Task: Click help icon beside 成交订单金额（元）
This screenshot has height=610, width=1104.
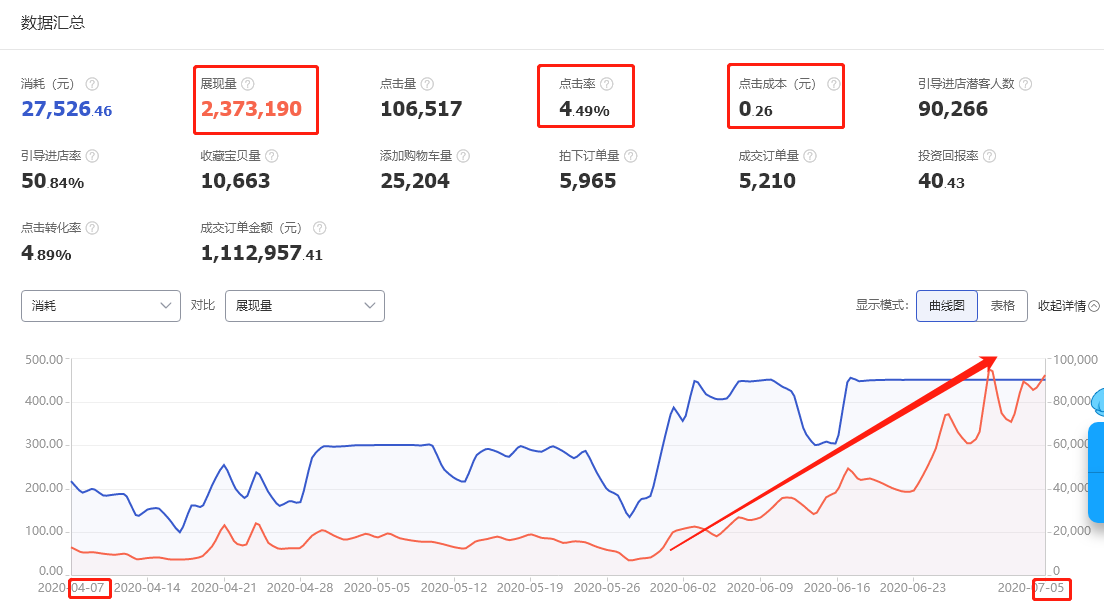Action: pyautogui.click(x=319, y=229)
